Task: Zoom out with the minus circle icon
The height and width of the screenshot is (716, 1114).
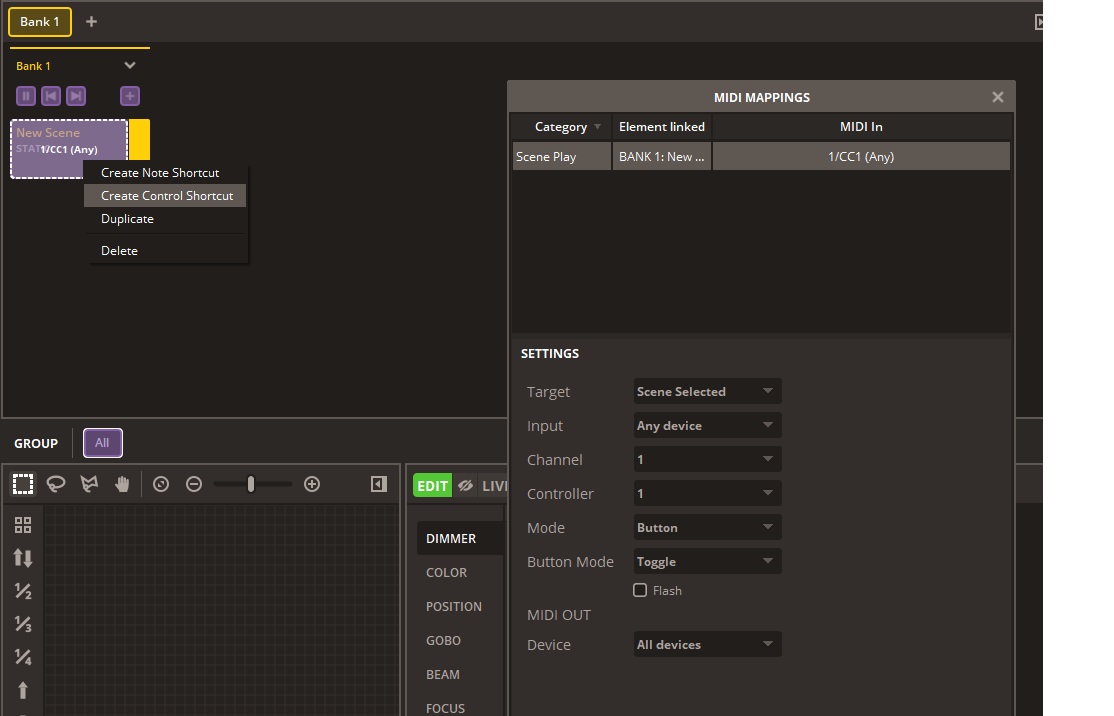Action: pos(194,484)
